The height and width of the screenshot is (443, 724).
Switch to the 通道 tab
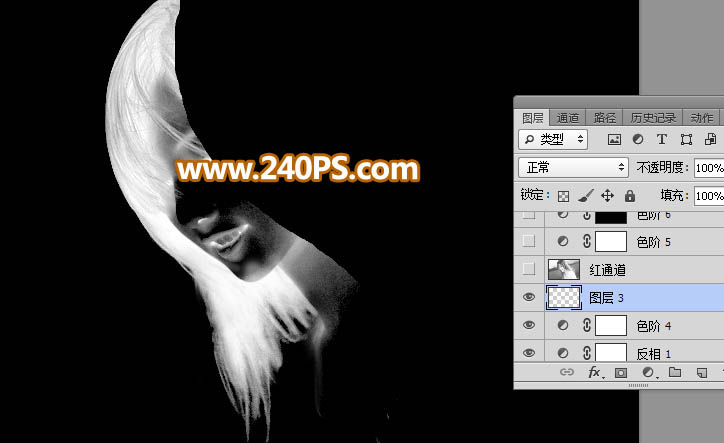tap(568, 117)
